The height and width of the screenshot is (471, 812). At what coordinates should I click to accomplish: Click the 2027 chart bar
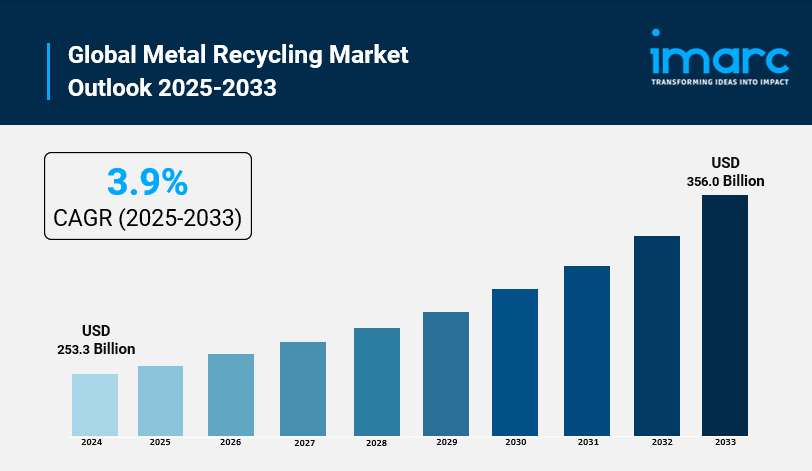tap(303, 388)
